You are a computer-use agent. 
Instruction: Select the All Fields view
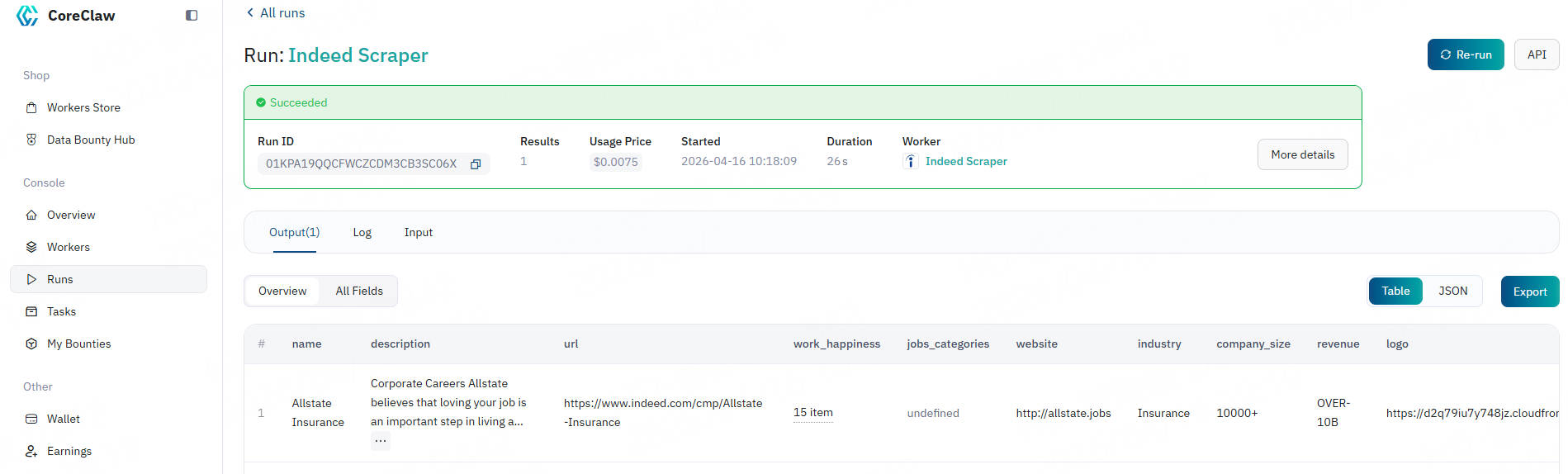point(359,291)
